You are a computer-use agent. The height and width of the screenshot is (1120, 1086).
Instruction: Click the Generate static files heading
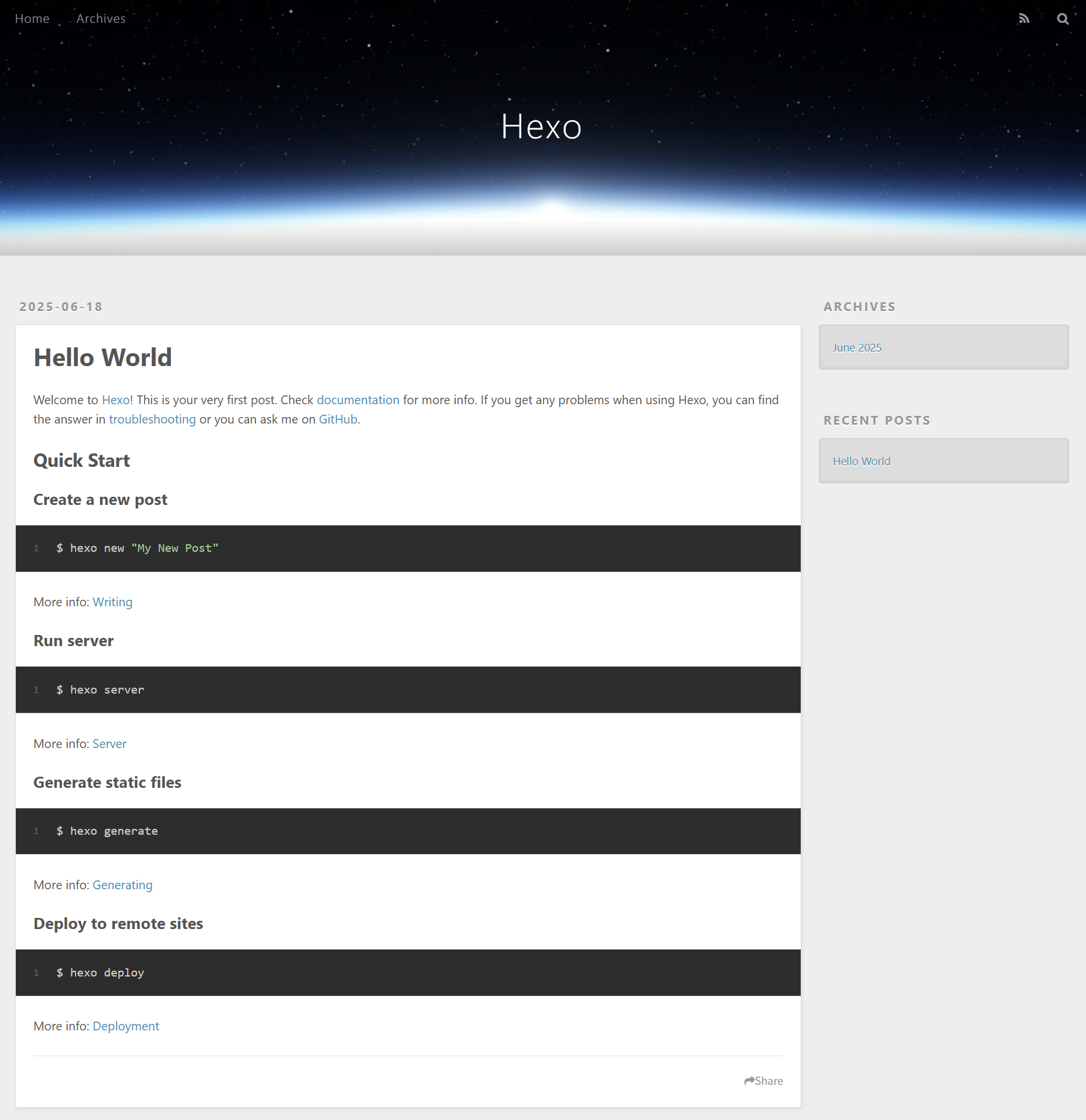[107, 783]
